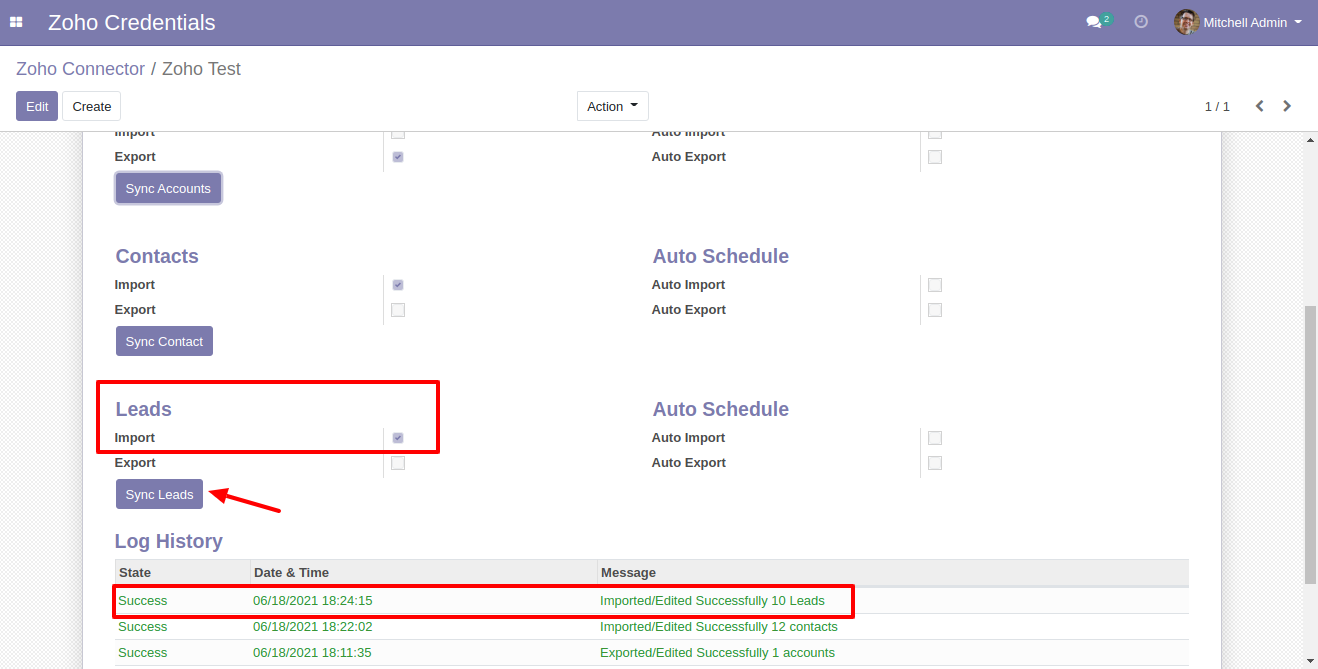
Task: Open Zoho Connector breadcrumb link
Action: [x=81, y=69]
